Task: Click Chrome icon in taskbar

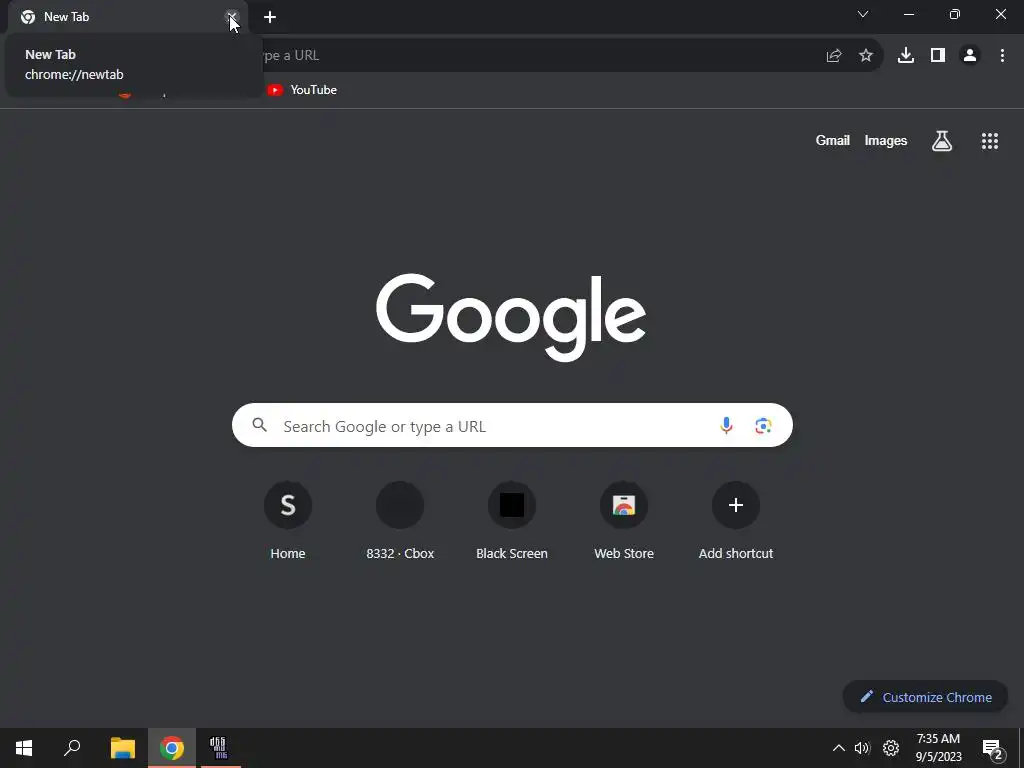Action: [172, 748]
